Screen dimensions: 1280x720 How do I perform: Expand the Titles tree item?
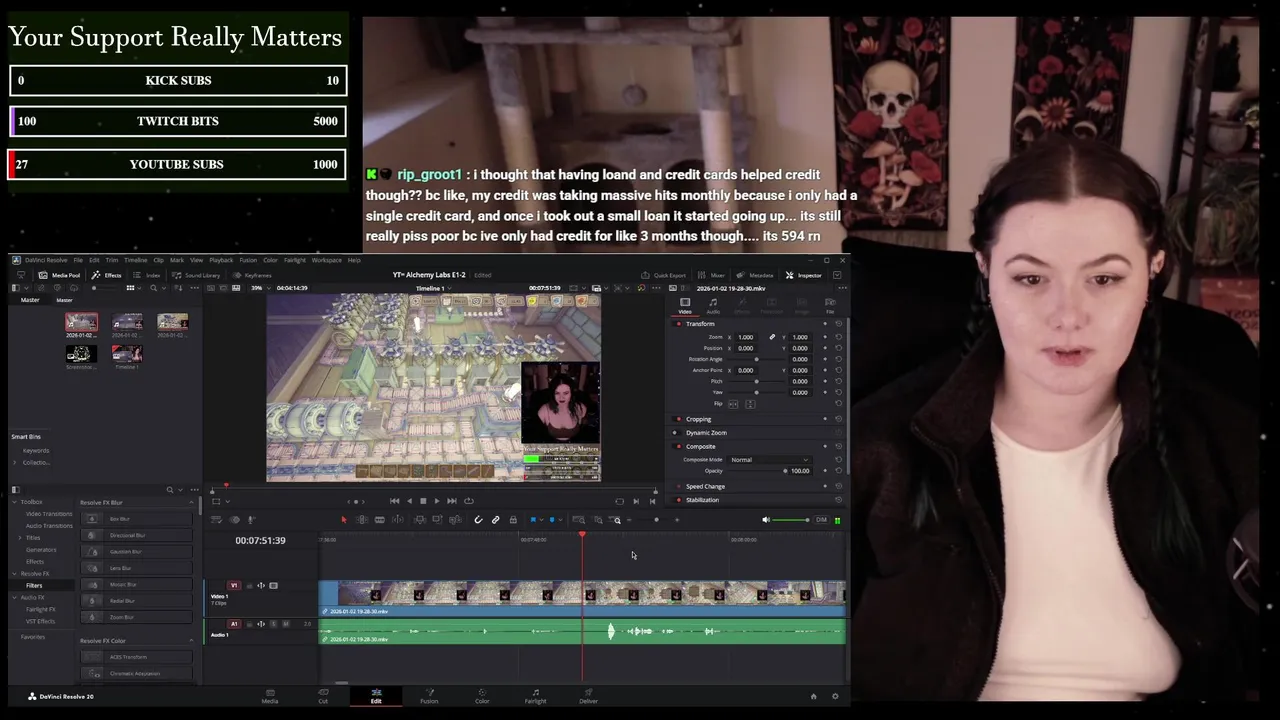20,538
